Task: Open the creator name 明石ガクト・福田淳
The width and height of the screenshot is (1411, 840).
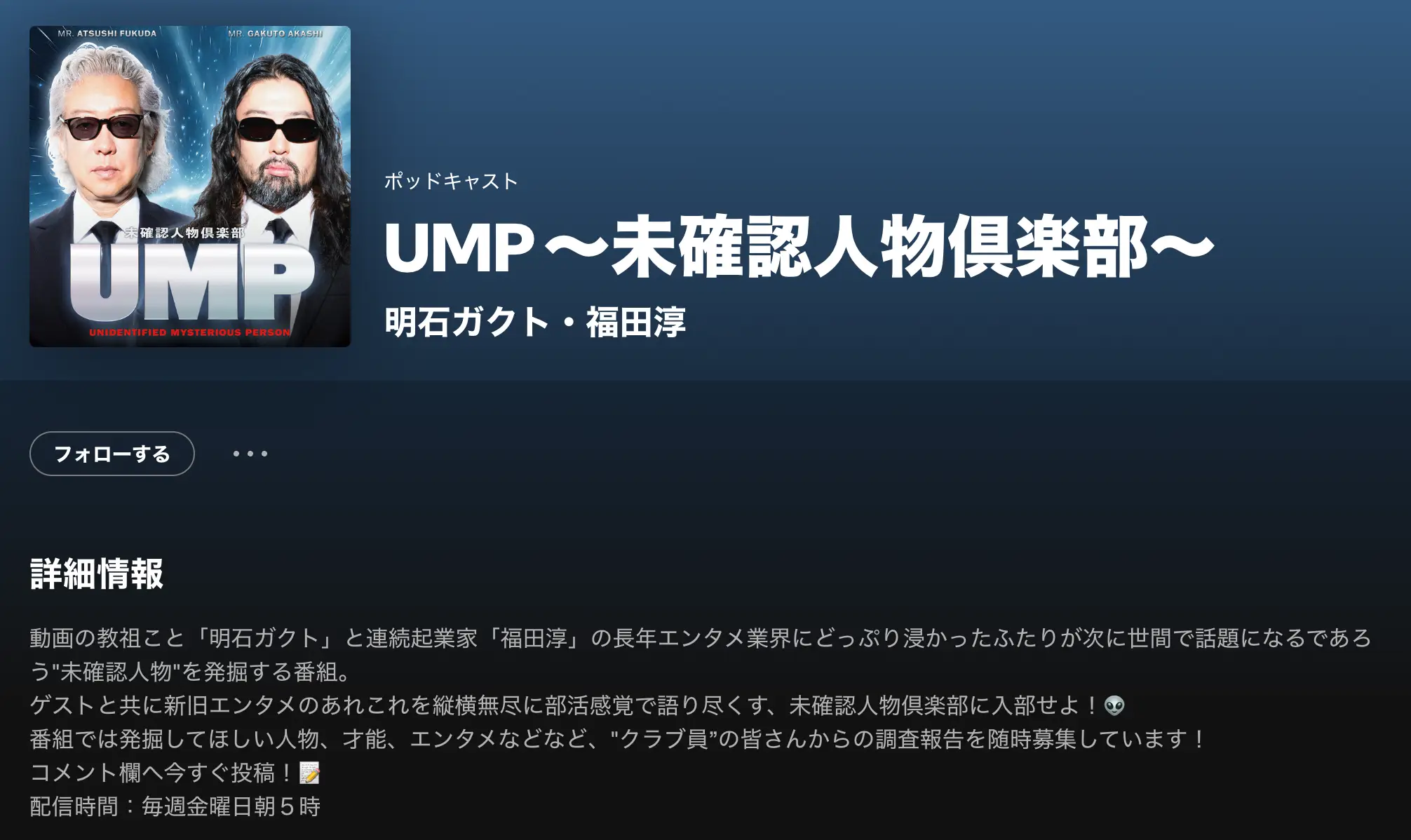Action: (535, 322)
